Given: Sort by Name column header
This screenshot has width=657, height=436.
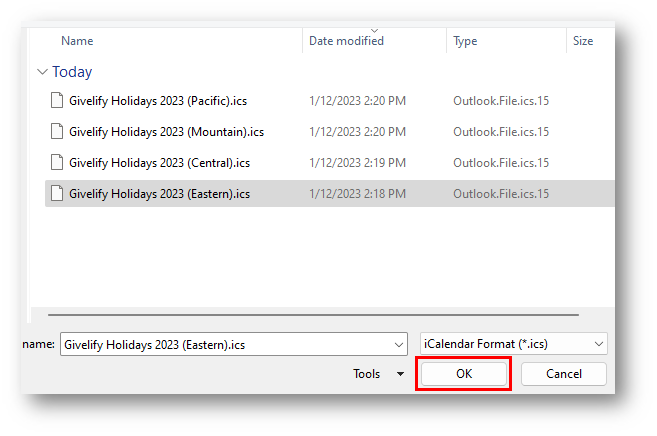Looking at the screenshot, I should [x=77, y=41].
